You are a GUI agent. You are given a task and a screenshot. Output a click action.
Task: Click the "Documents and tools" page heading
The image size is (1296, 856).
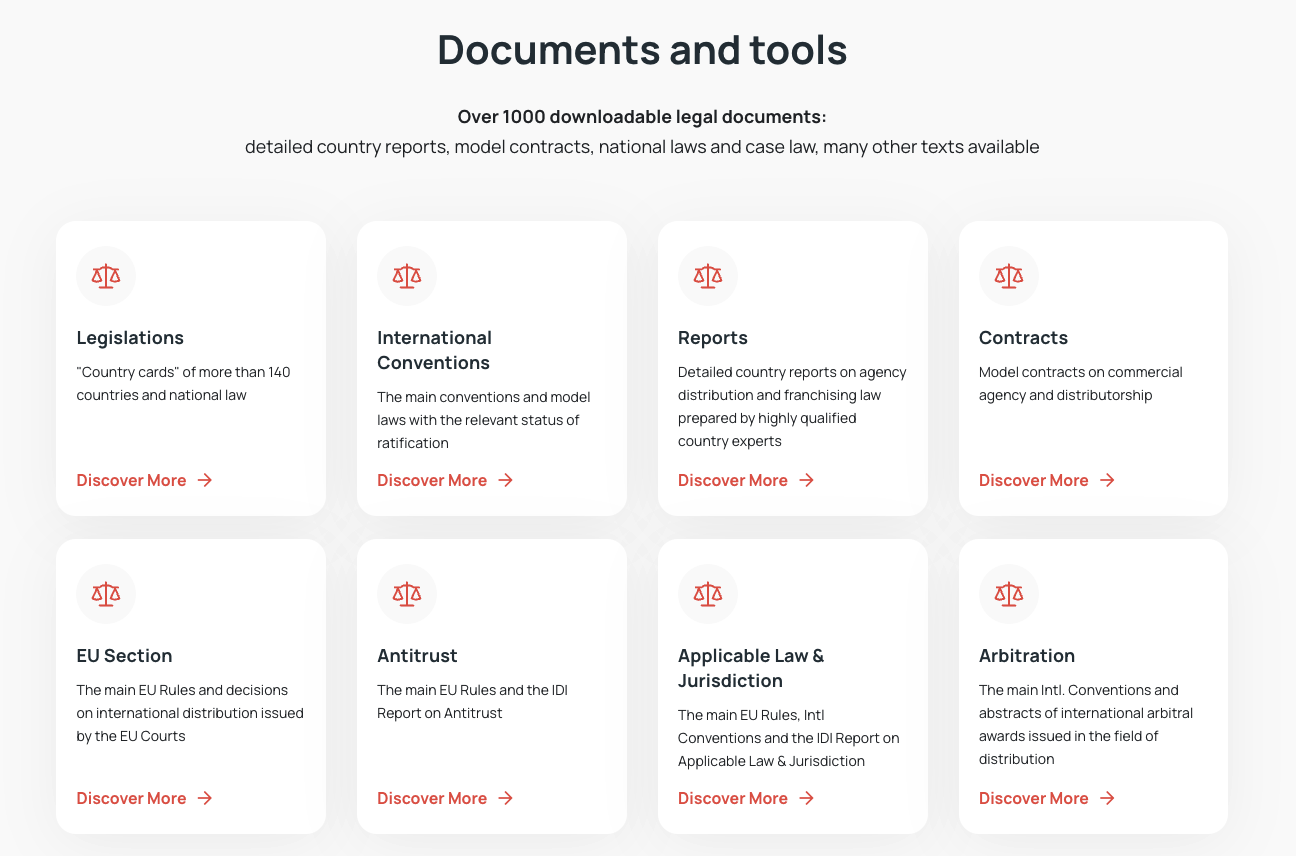643,50
